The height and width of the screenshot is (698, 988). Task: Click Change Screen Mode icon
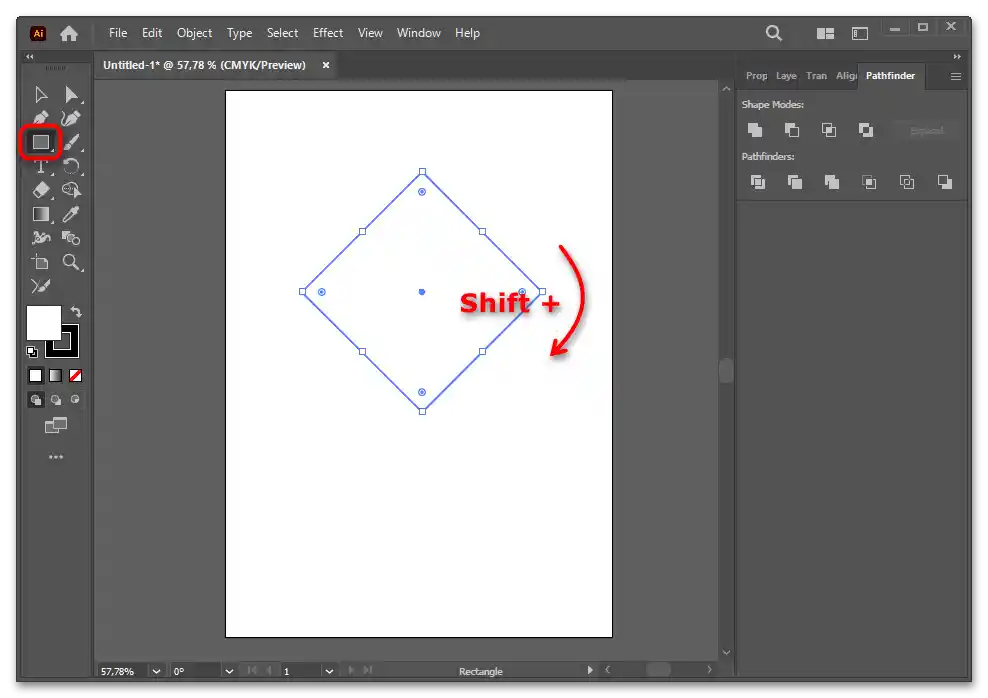[55, 426]
